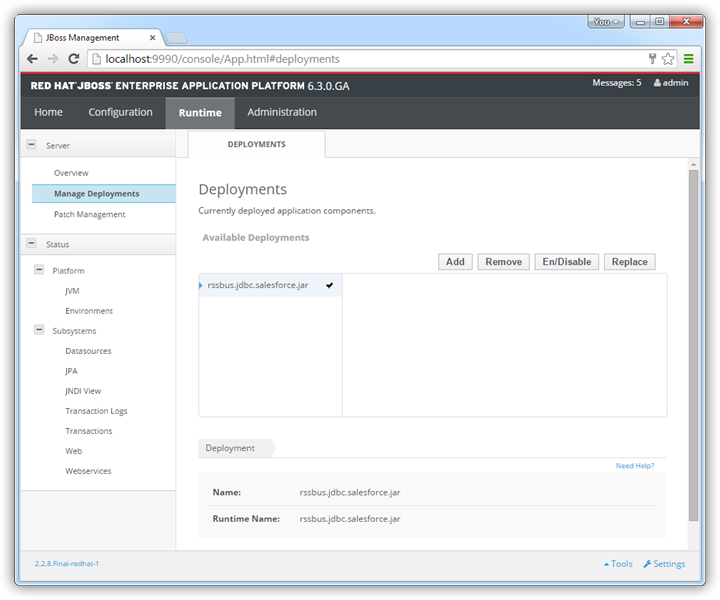Click the admin user icon
Image resolution: width=720 pixels, height=600 pixels.
click(x=657, y=83)
